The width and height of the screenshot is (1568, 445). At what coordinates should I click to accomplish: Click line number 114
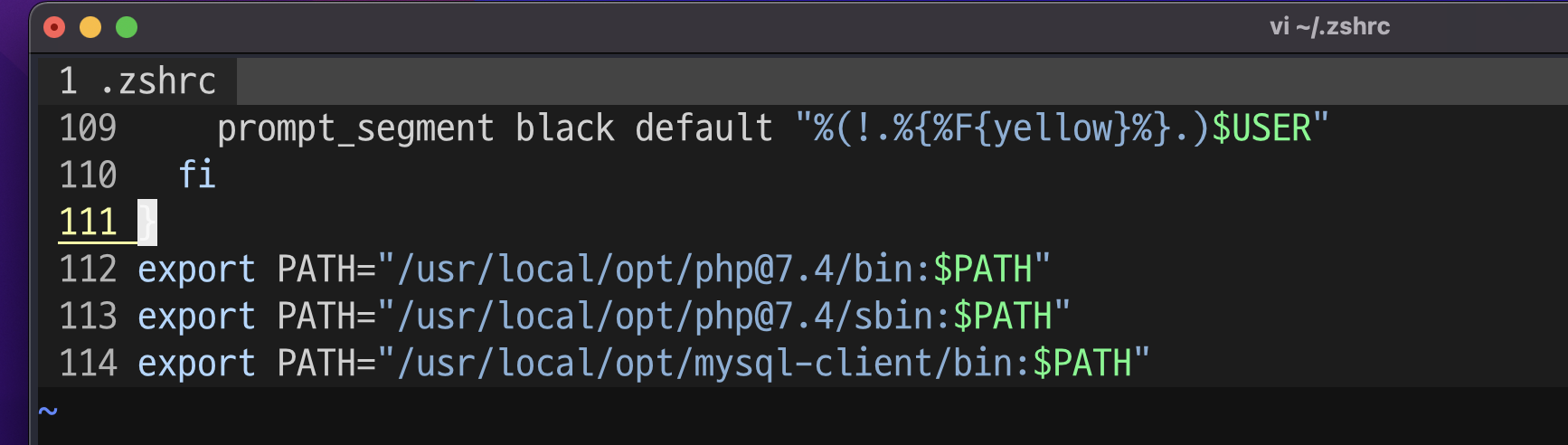[x=88, y=364]
